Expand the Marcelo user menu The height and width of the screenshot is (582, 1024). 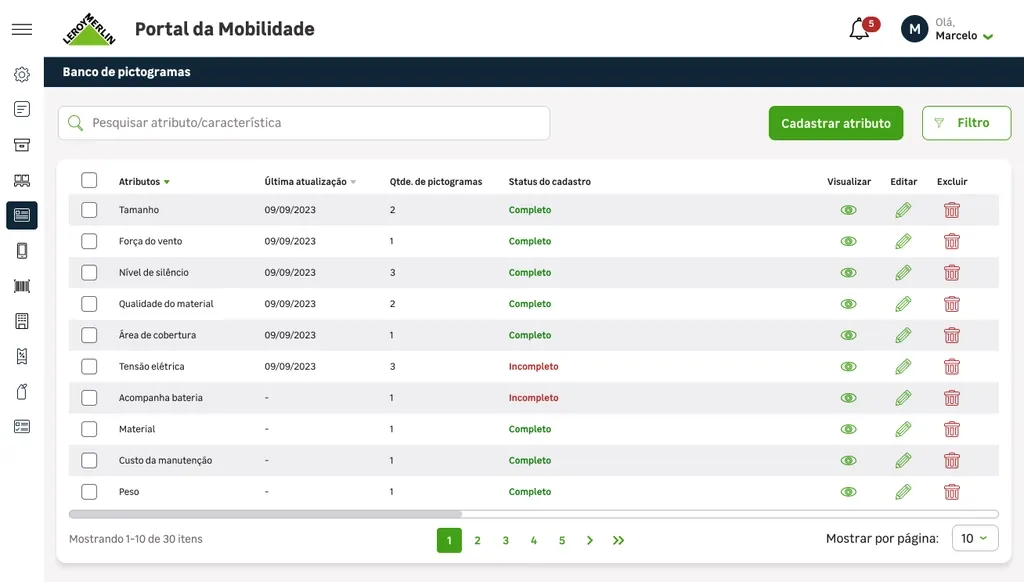click(x=988, y=37)
